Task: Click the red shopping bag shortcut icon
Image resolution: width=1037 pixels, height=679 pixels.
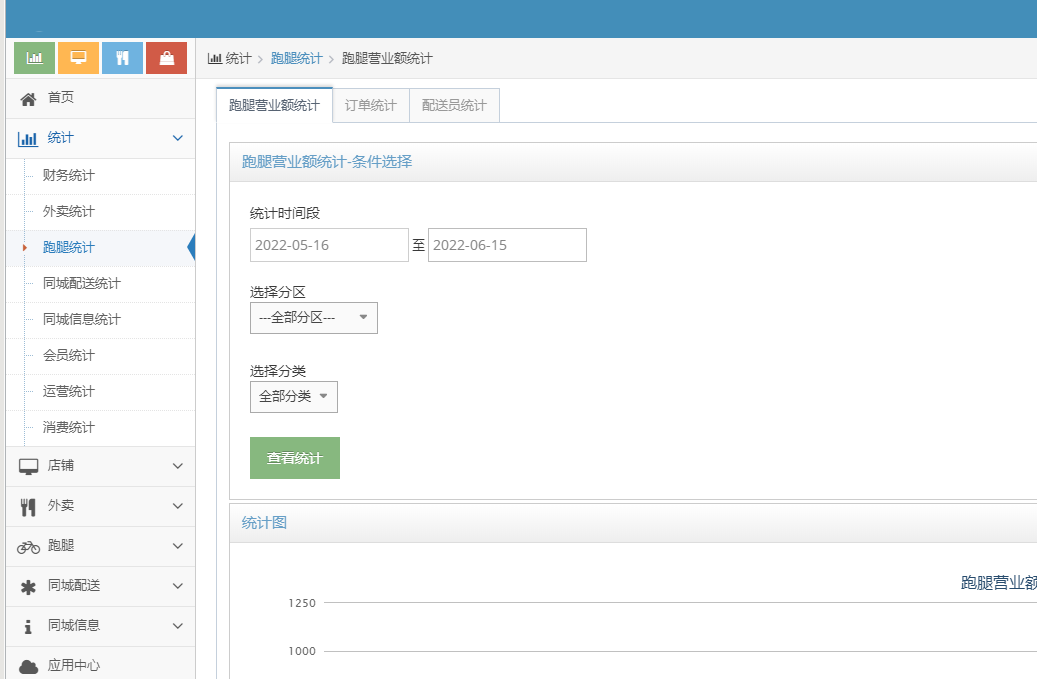Action: click(166, 58)
